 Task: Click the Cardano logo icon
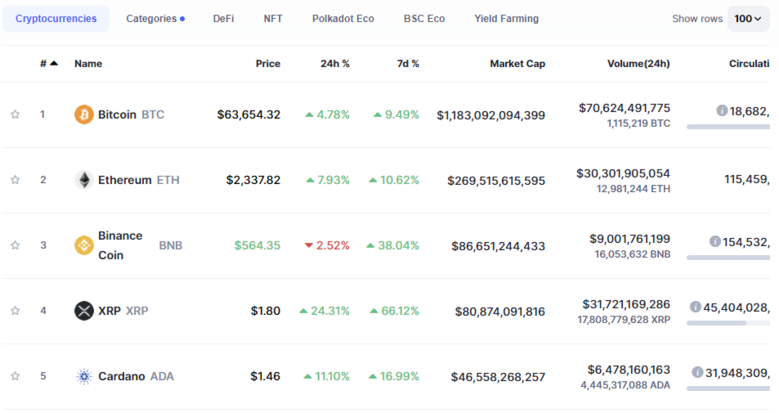tap(84, 377)
